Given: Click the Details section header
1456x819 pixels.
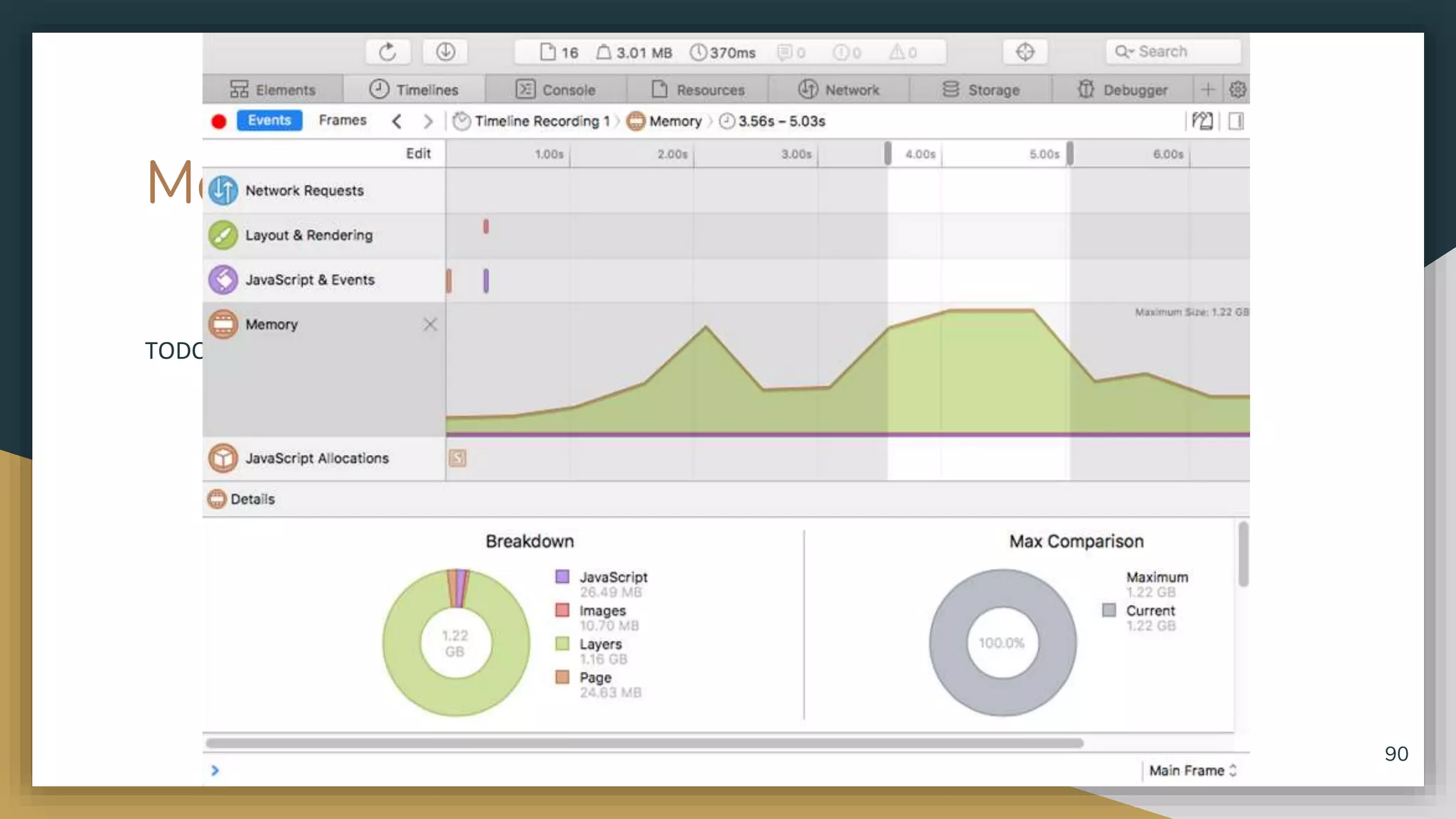Looking at the screenshot, I should click(x=726, y=499).
